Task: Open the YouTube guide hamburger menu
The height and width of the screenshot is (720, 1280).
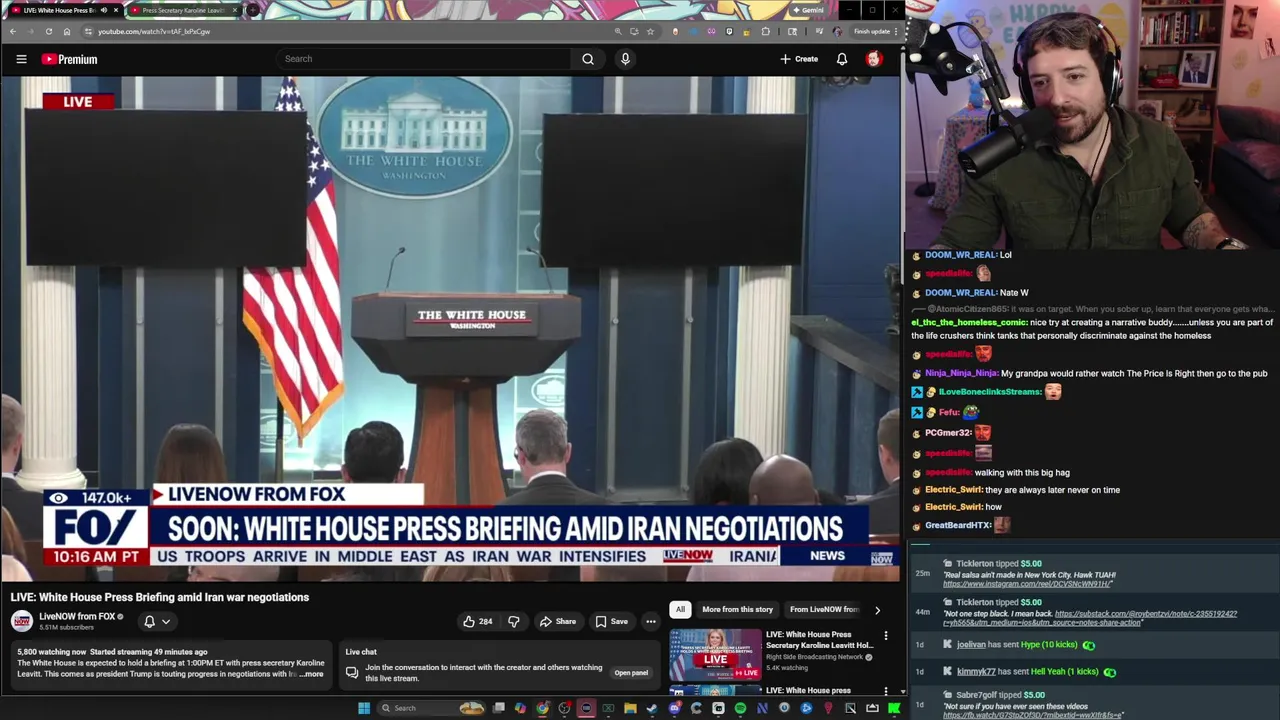Action: click(x=21, y=59)
